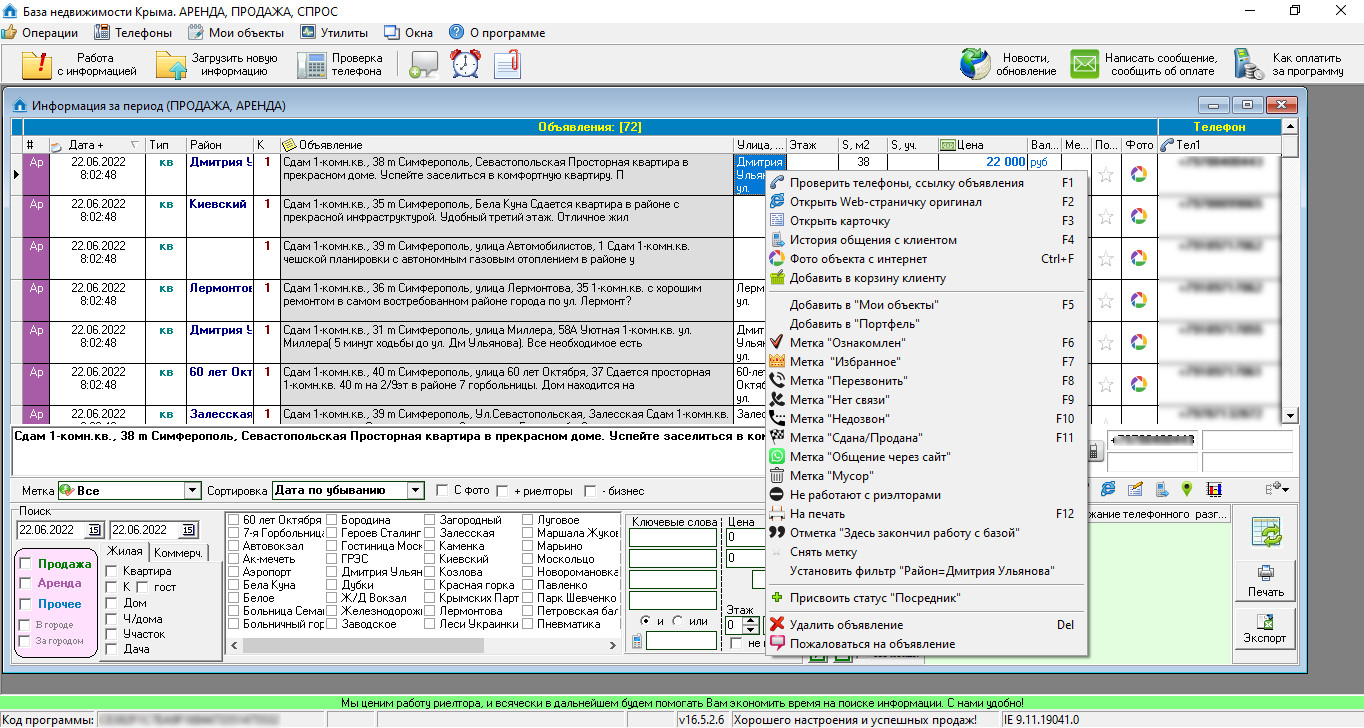Tick the "С фото" checkbox

(442, 491)
